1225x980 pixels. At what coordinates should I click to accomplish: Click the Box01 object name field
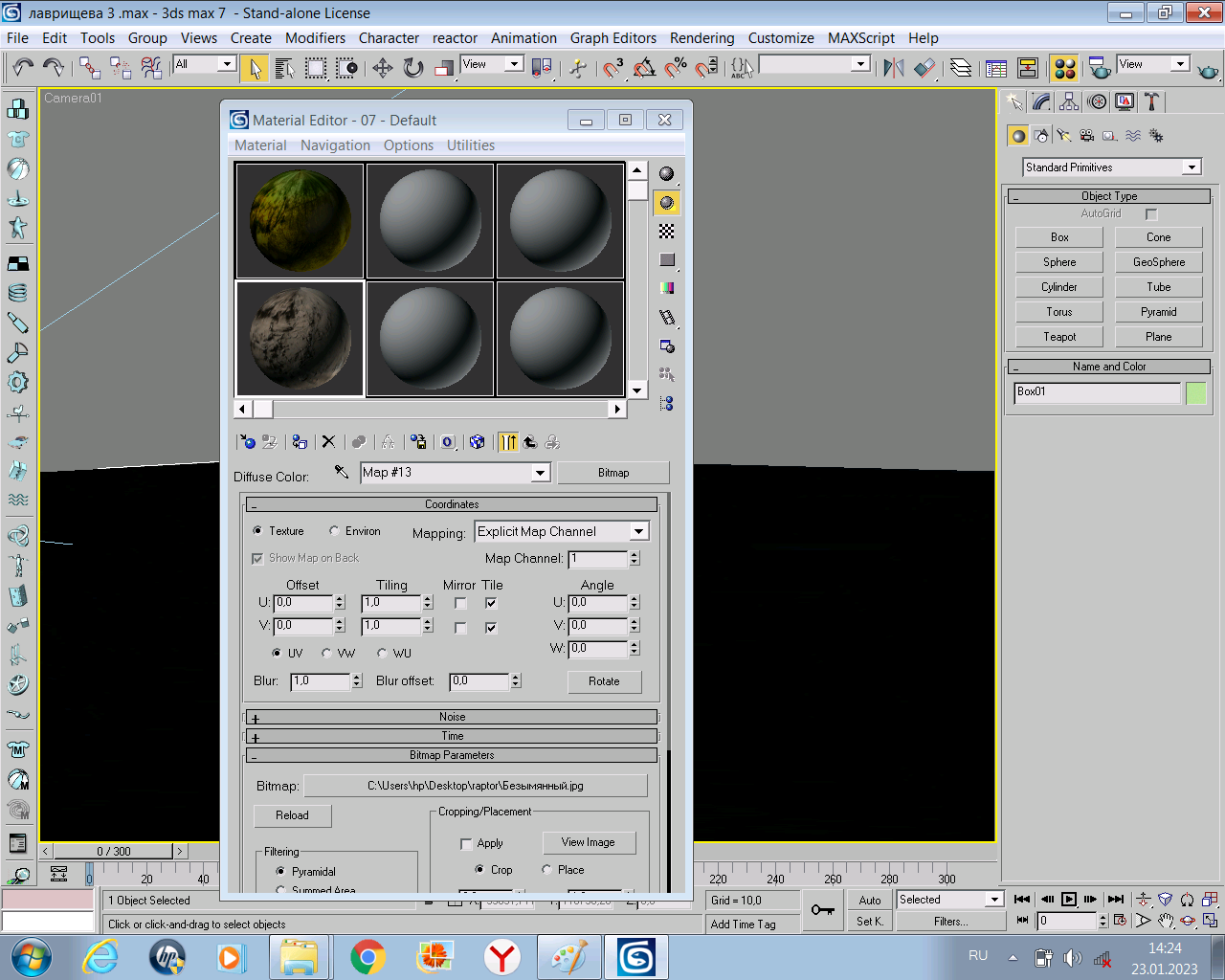[1097, 392]
